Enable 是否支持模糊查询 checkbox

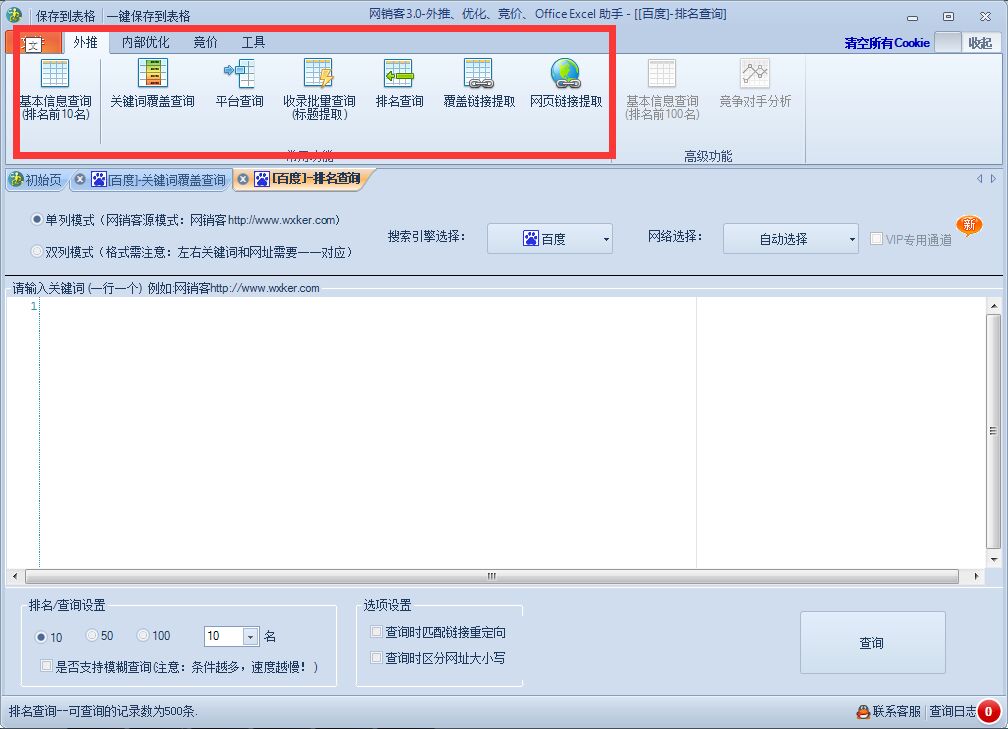(x=46, y=665)
